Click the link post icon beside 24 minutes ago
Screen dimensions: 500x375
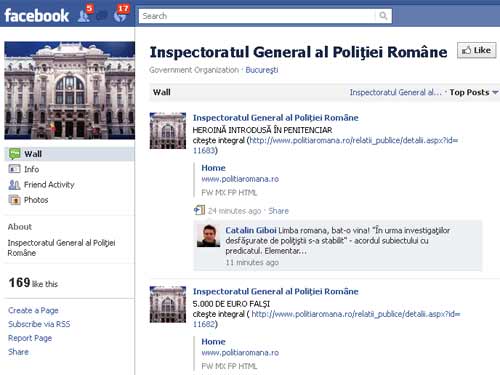(199, 210)
